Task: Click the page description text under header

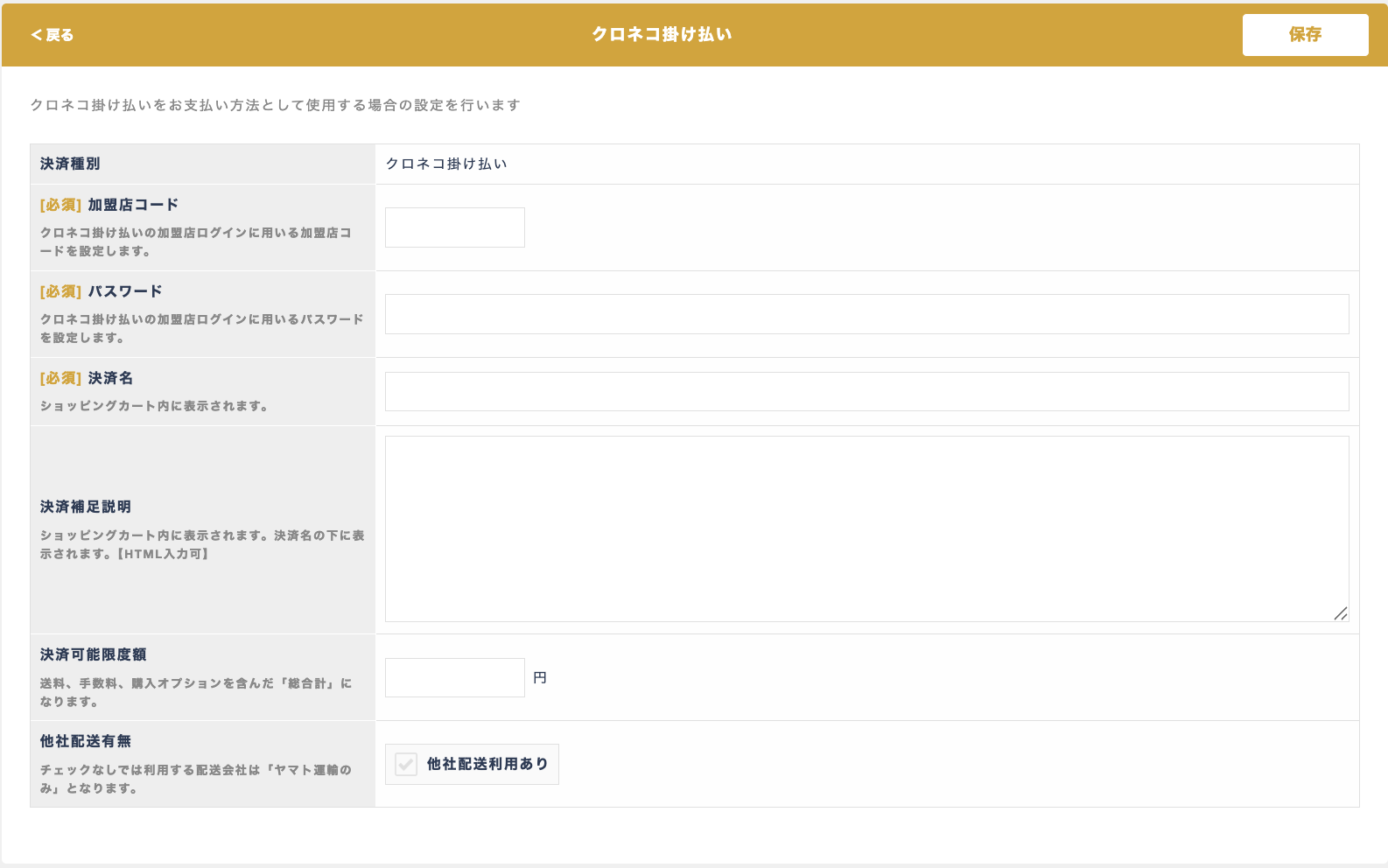Action: [276, 105]
